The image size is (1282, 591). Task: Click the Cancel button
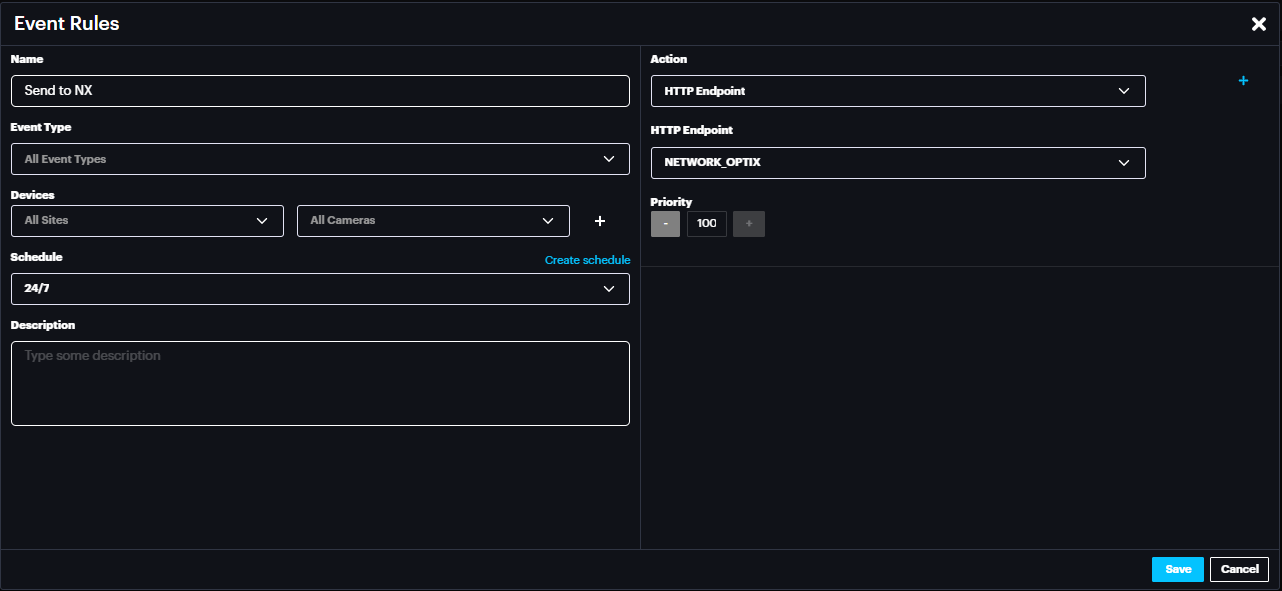click(1239, 569)
